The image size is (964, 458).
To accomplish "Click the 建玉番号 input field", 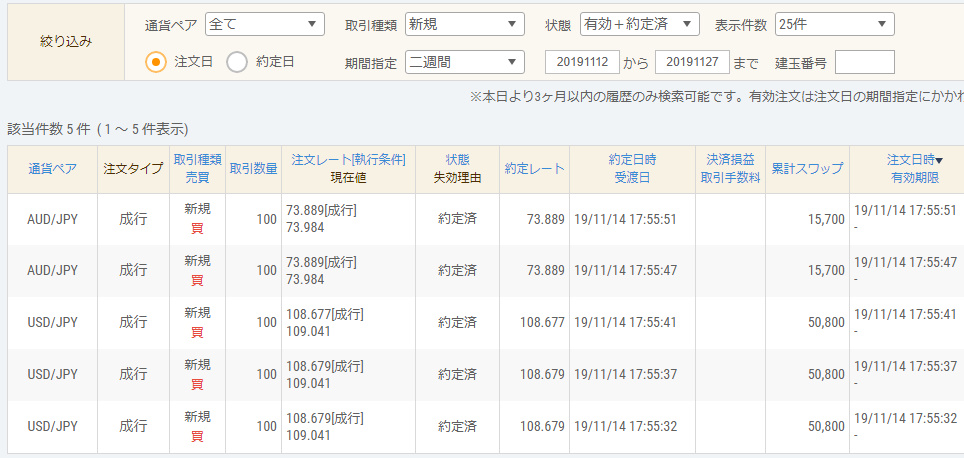I will point(864,62).
